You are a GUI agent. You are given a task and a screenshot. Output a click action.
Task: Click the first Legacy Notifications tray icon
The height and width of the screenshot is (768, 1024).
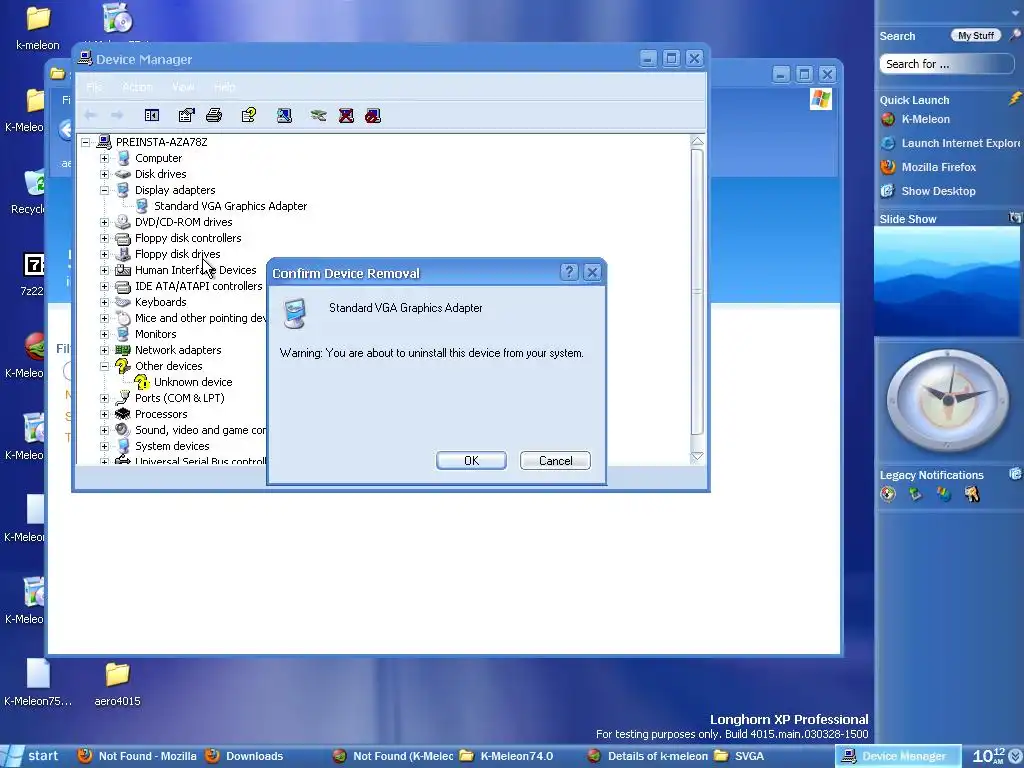(x=888, y=494)
